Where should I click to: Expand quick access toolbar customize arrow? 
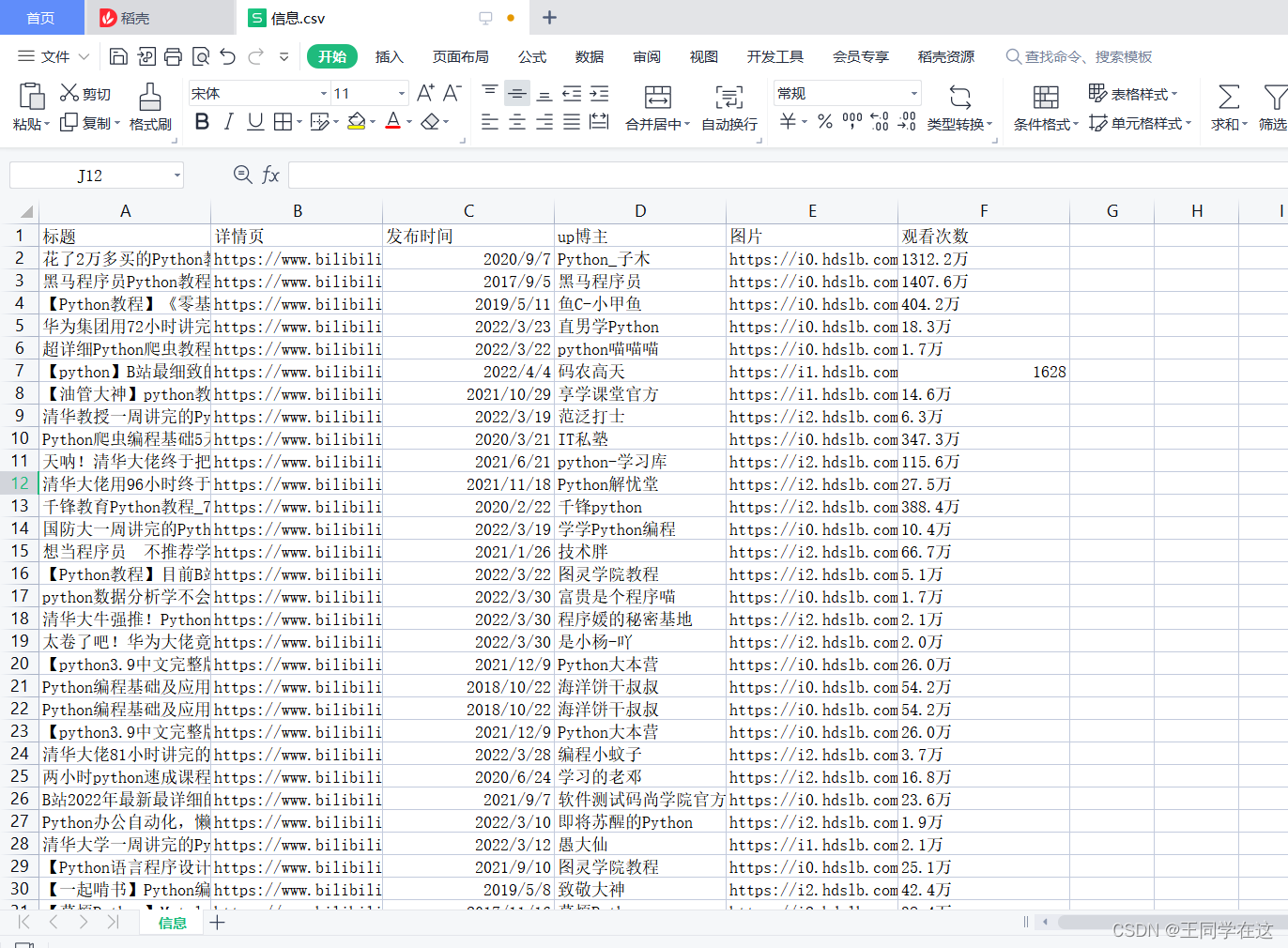coord(284,56)
